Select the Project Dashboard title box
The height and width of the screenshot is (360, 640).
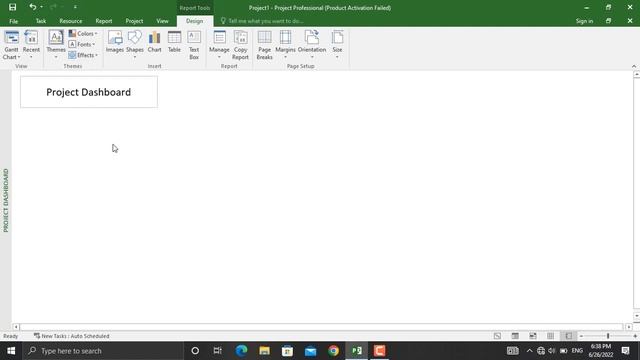[89, 92]
